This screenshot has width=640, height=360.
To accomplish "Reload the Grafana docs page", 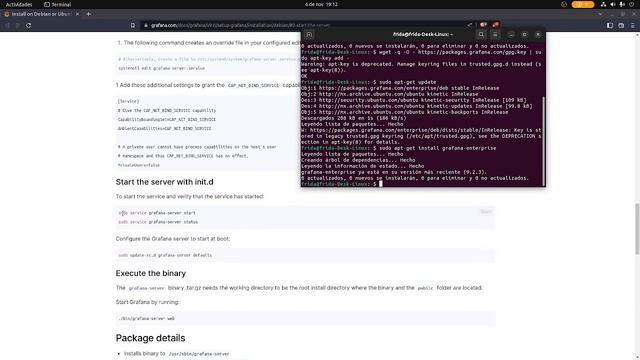I will (x=29, y=25).
